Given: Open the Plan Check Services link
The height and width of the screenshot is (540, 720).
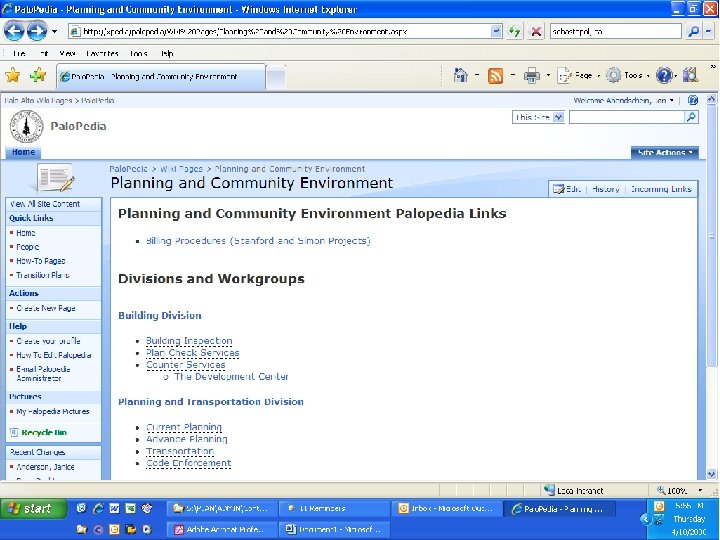Looking at the screenshot, I should coord(192,353).
